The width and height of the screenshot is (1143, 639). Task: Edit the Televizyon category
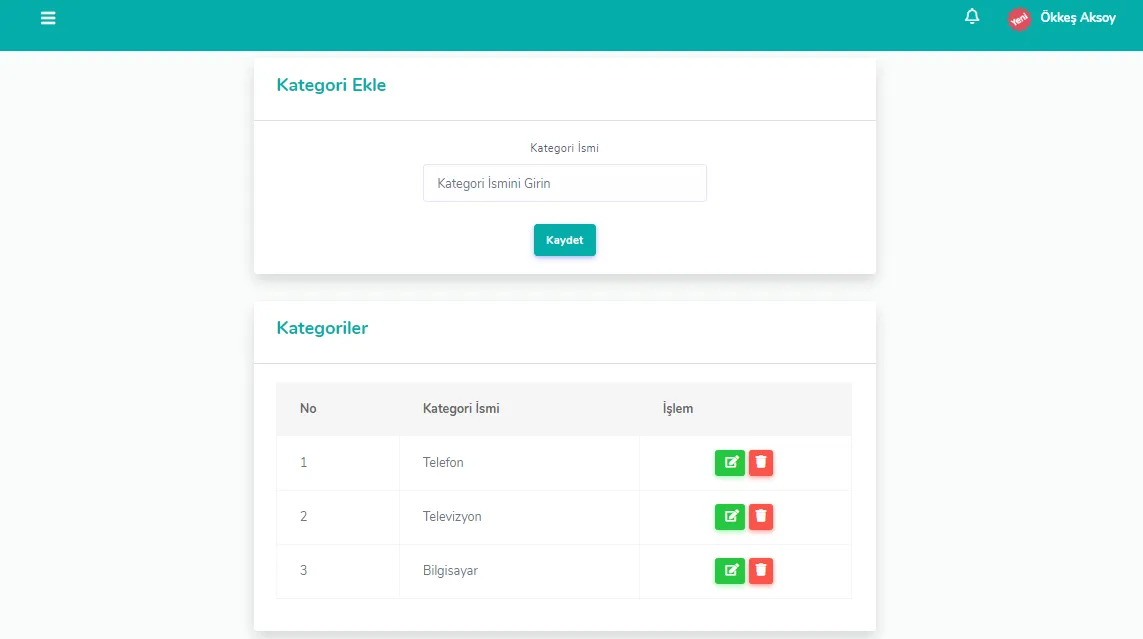pyautogui.click(x=730, y=517)
